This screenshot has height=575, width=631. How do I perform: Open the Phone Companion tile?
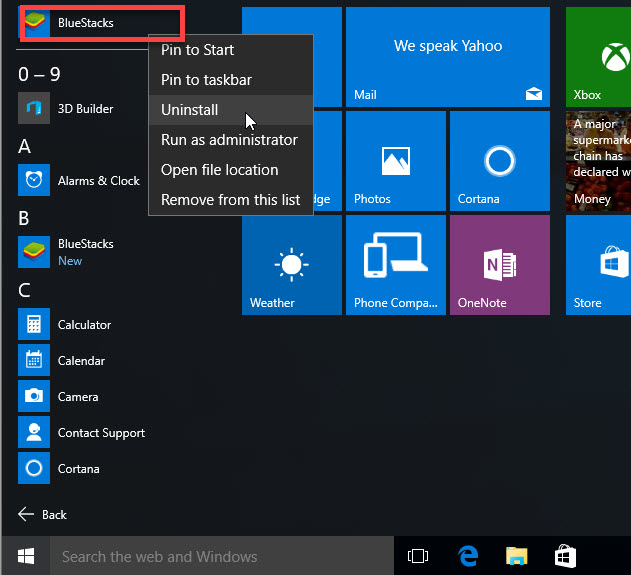396,265
